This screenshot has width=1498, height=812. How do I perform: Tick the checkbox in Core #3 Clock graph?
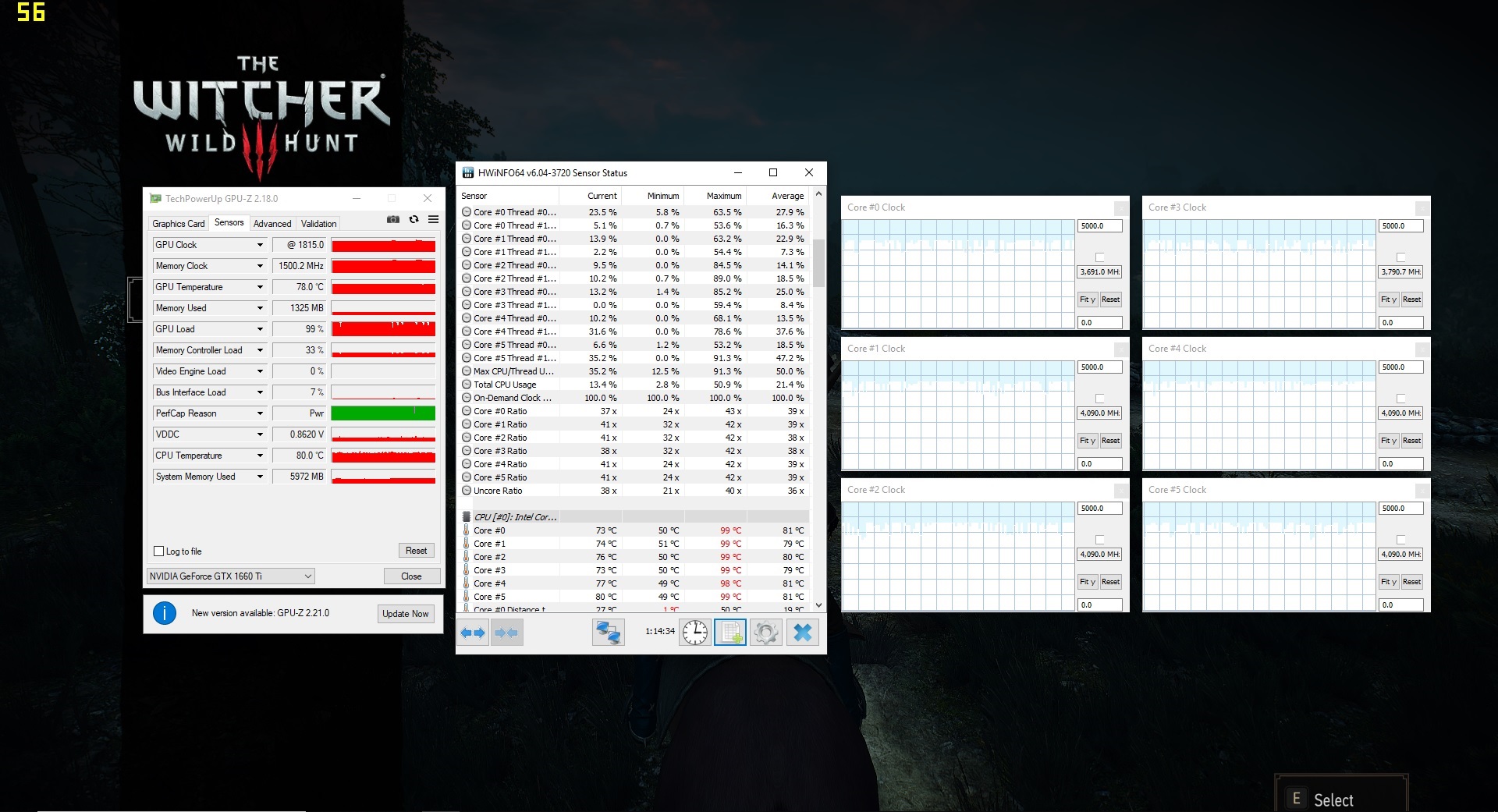(x=1401, y=257)
